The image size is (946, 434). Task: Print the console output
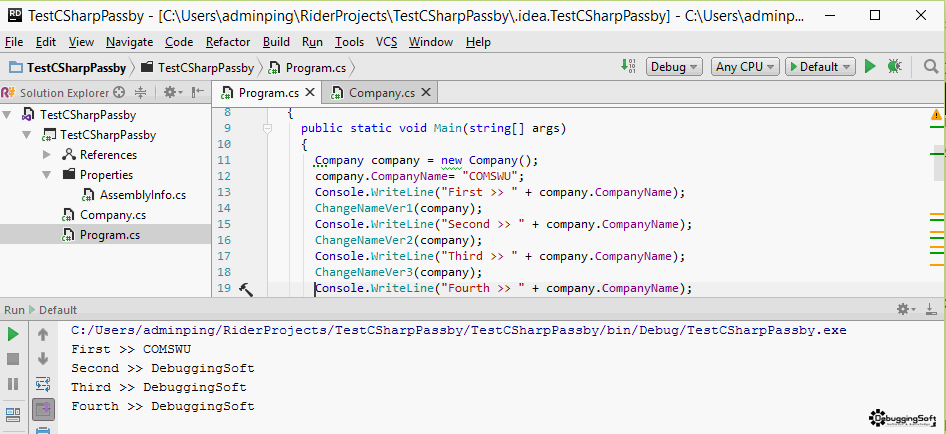[x=43, y=430]
